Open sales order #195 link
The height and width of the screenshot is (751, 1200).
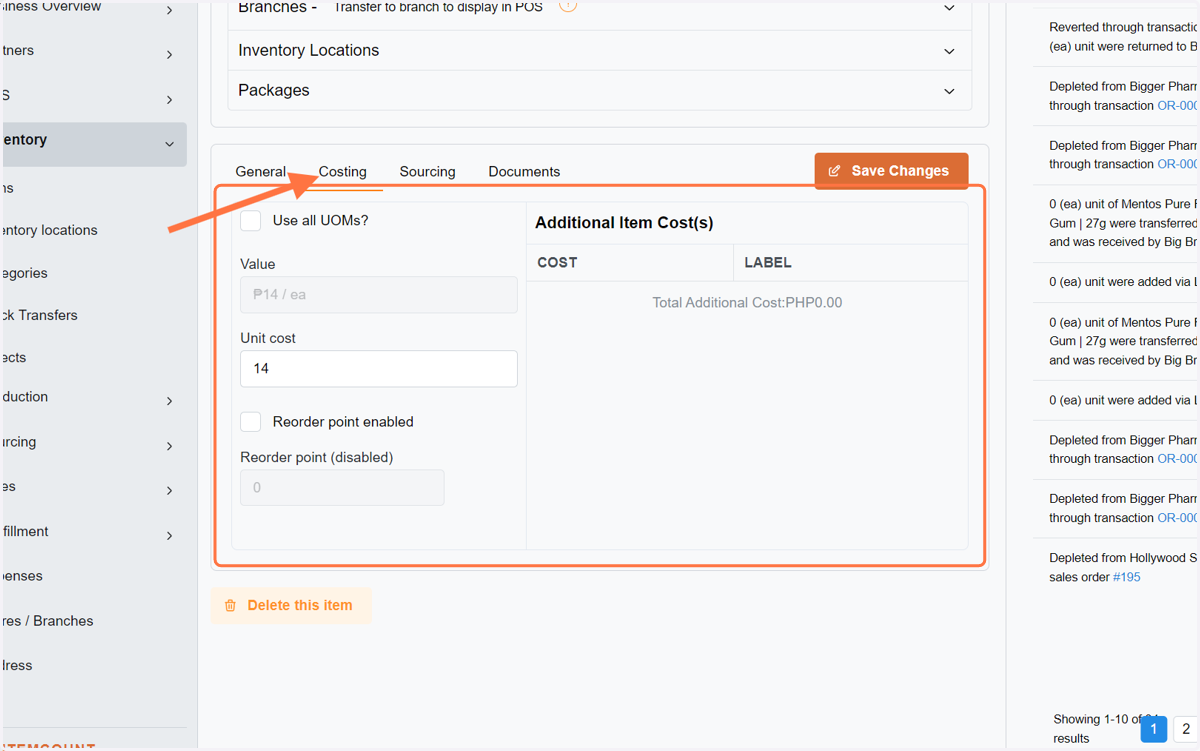coord(1126,577)
